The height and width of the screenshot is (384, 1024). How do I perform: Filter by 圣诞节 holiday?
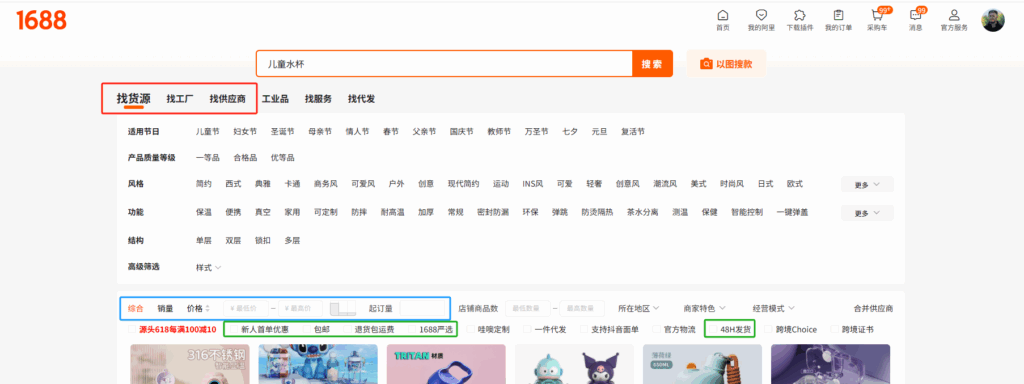point(283,131)
